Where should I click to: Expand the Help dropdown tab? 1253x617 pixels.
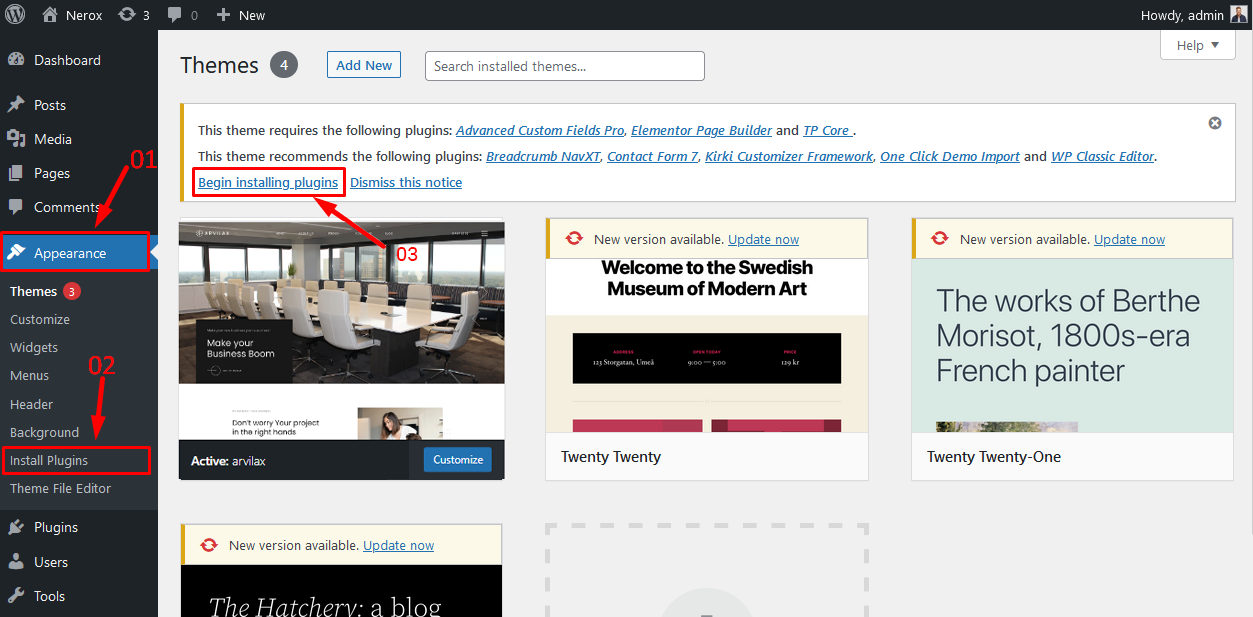pos(1198,45)
